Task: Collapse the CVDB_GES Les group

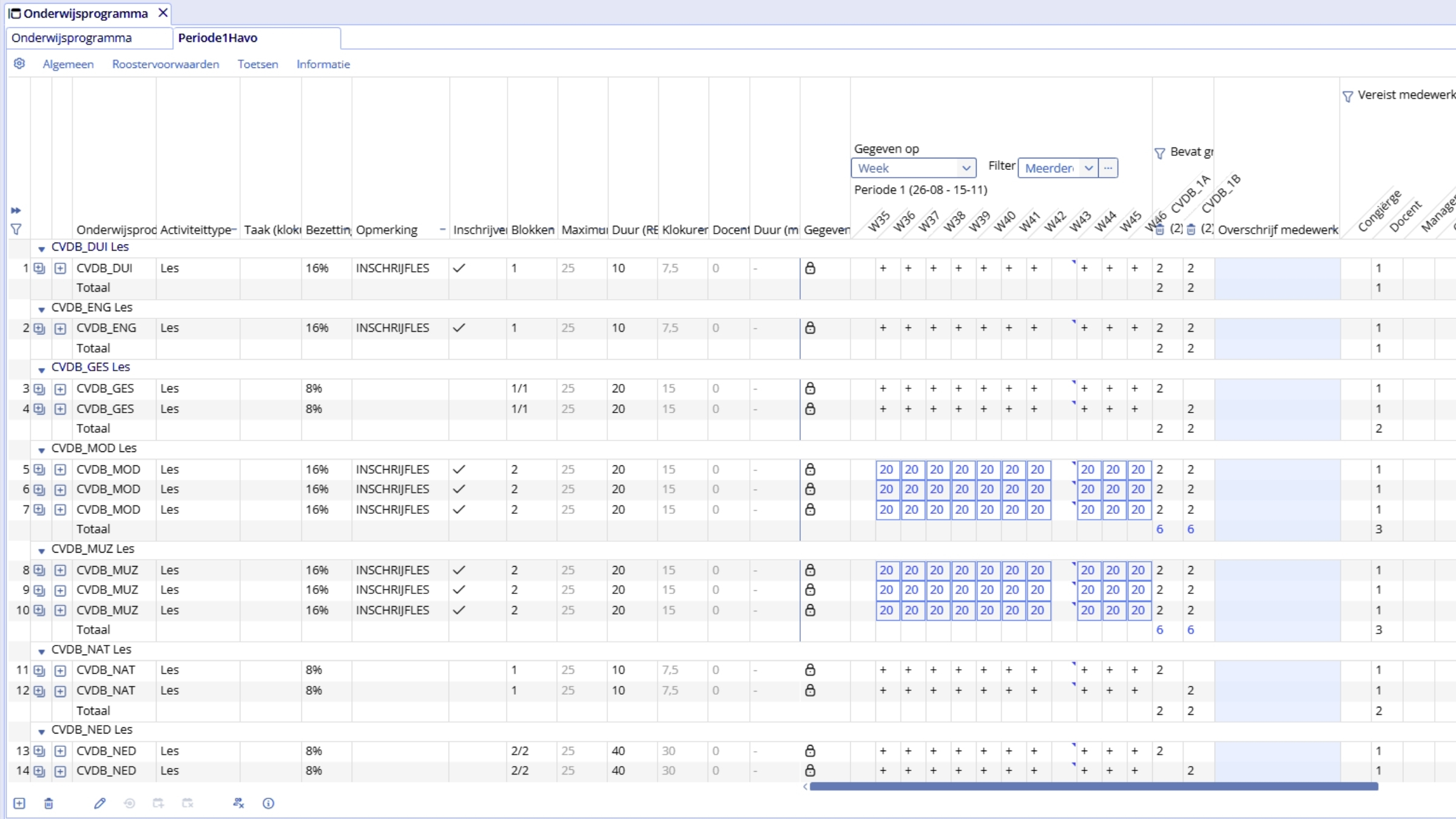Action: pos(41,369)
